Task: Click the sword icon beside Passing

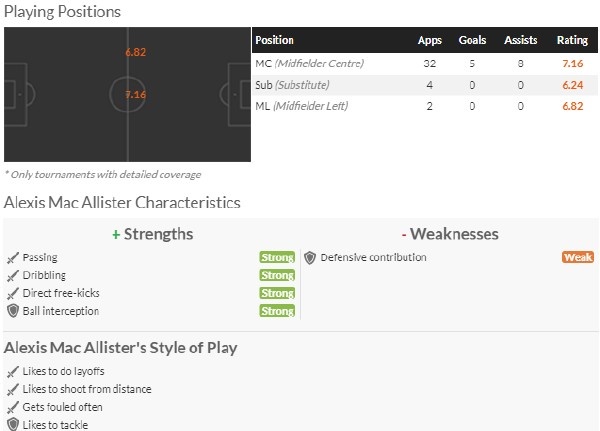Action: (13, 258)
